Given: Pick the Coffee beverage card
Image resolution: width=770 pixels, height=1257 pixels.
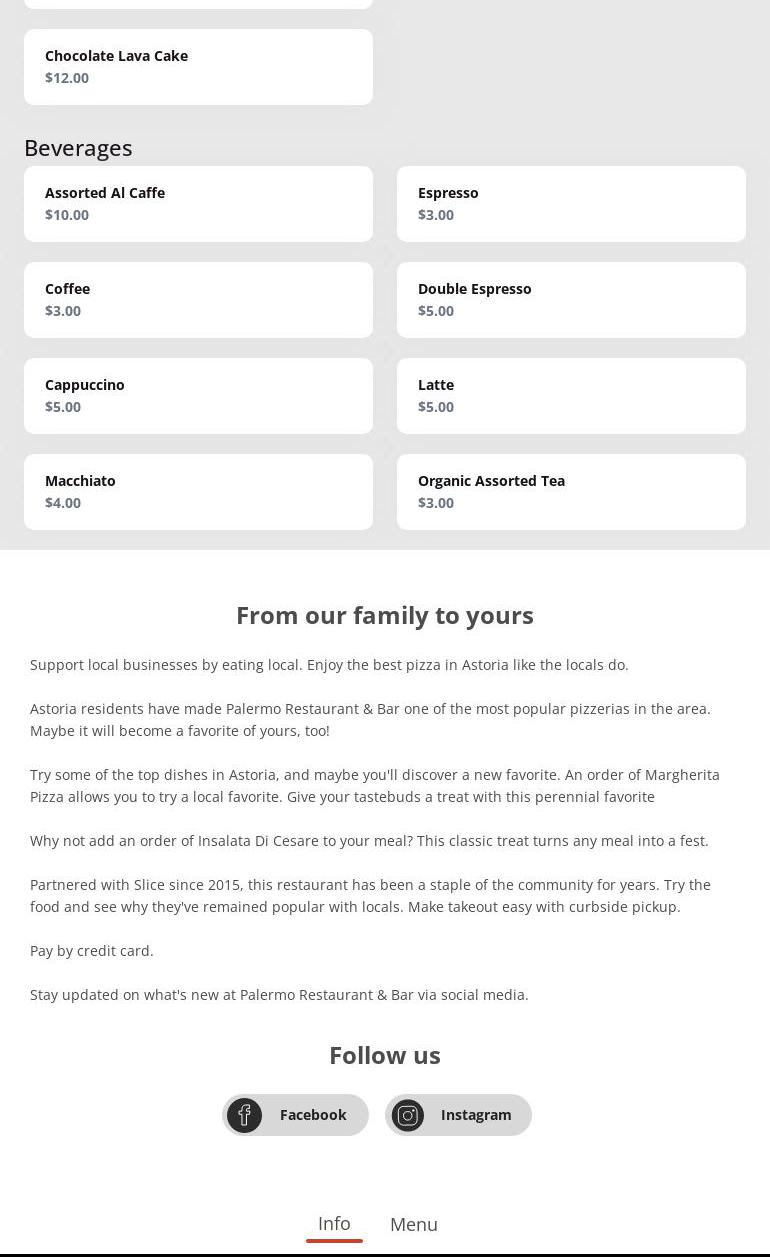Looking at the screenshot, I should point(198,300).
